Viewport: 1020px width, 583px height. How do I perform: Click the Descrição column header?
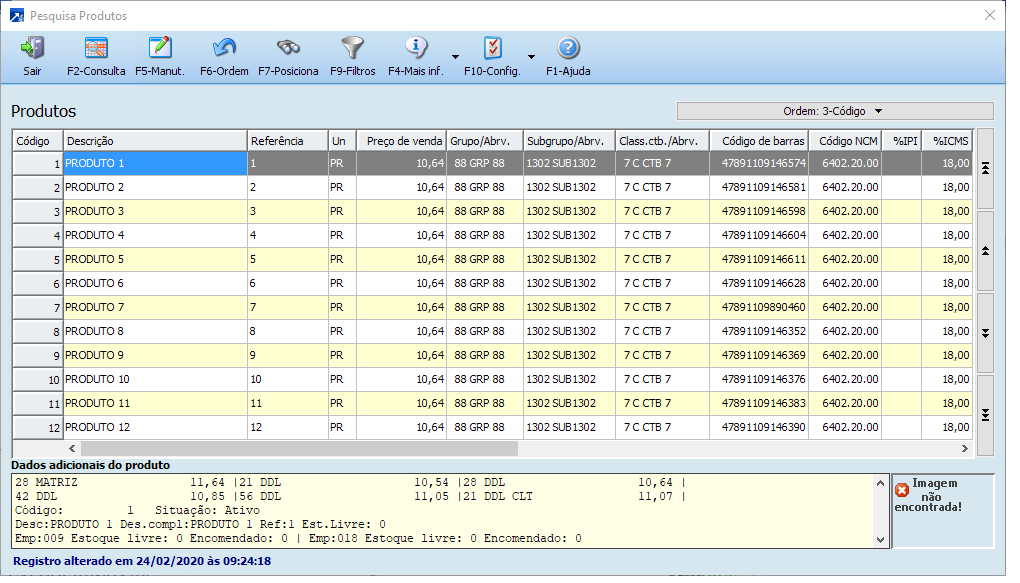(x=155, y=141)
